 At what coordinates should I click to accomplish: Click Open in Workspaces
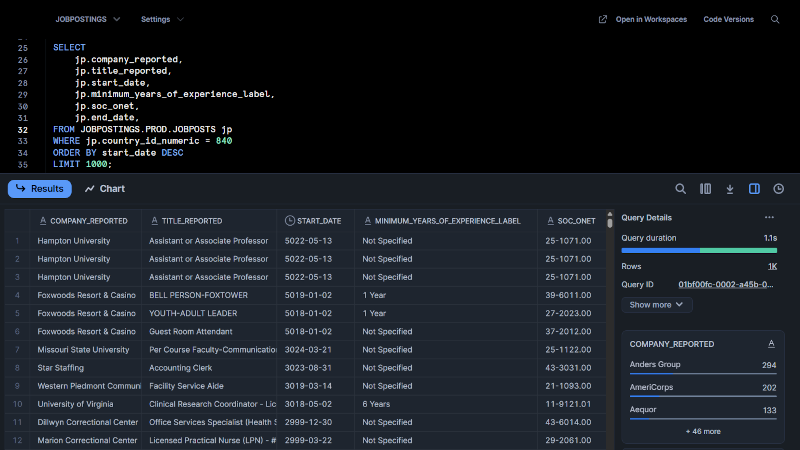click(x=651, y=19)
